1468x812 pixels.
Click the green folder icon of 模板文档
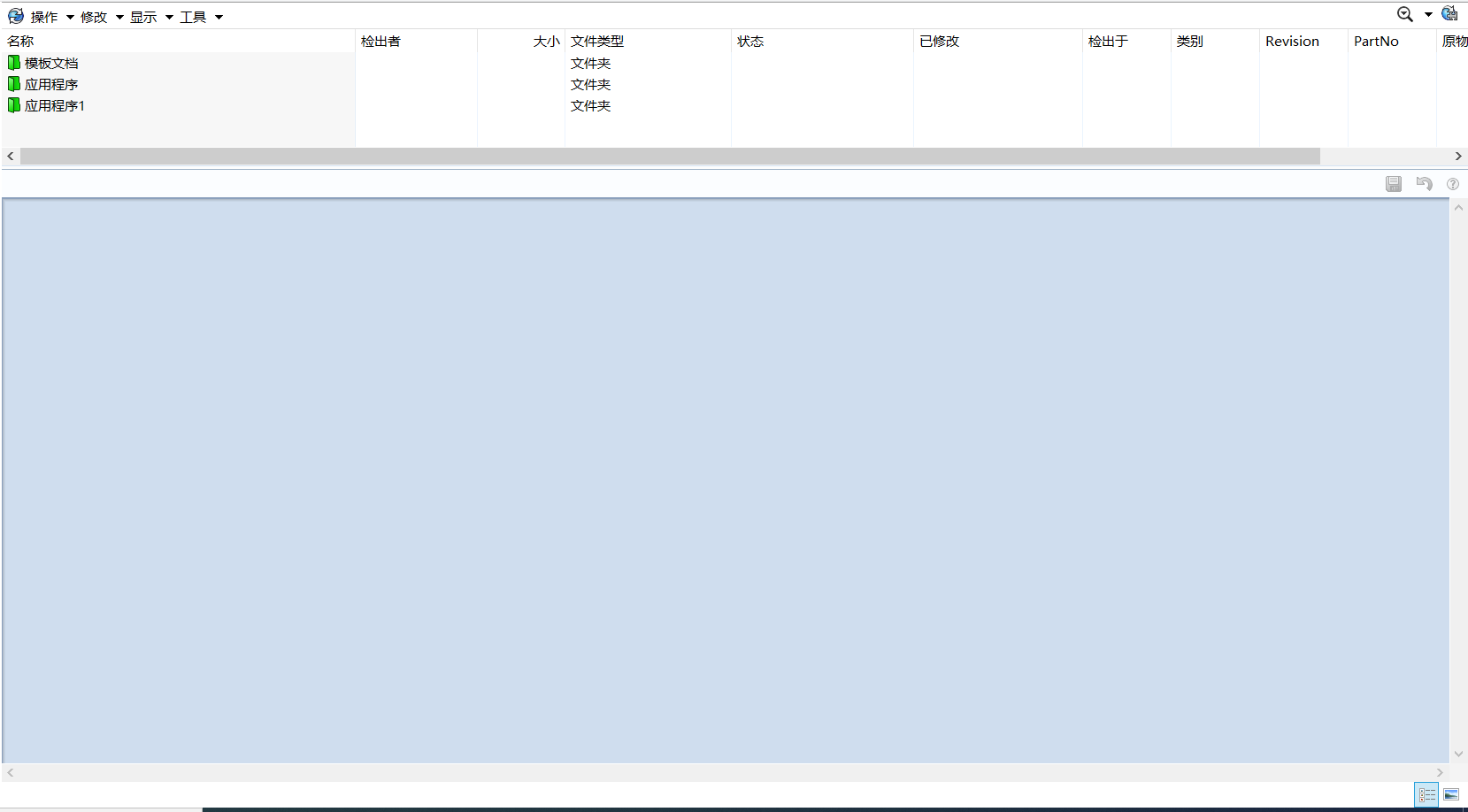14,63
